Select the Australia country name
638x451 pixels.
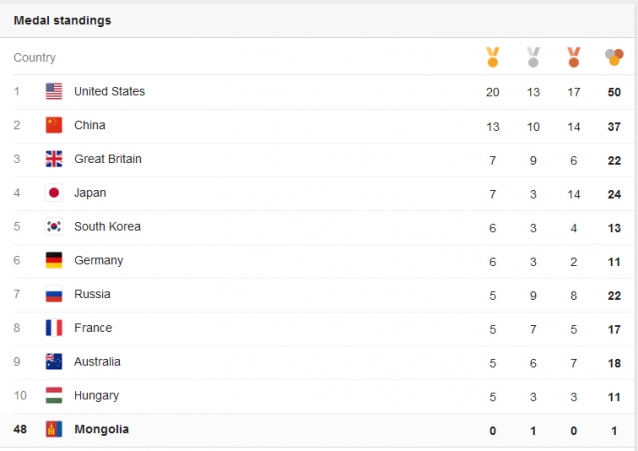click(97, 361)
